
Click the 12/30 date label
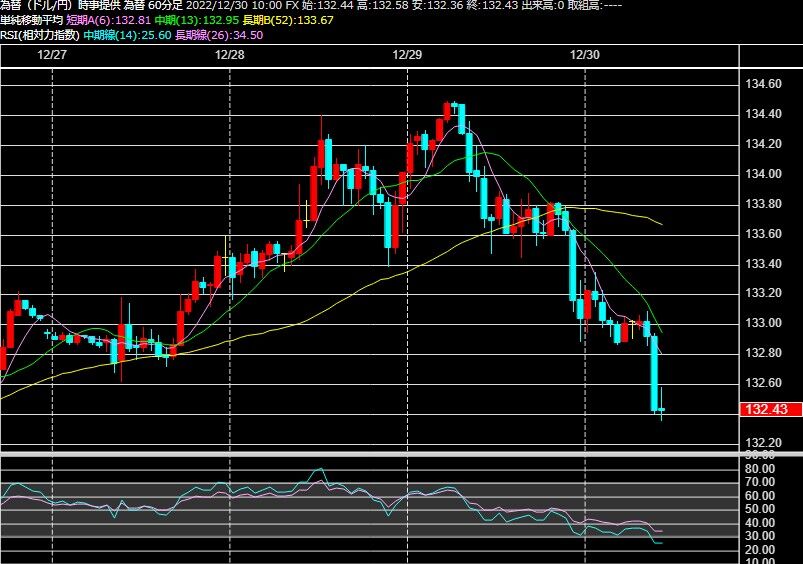[584, 55]
